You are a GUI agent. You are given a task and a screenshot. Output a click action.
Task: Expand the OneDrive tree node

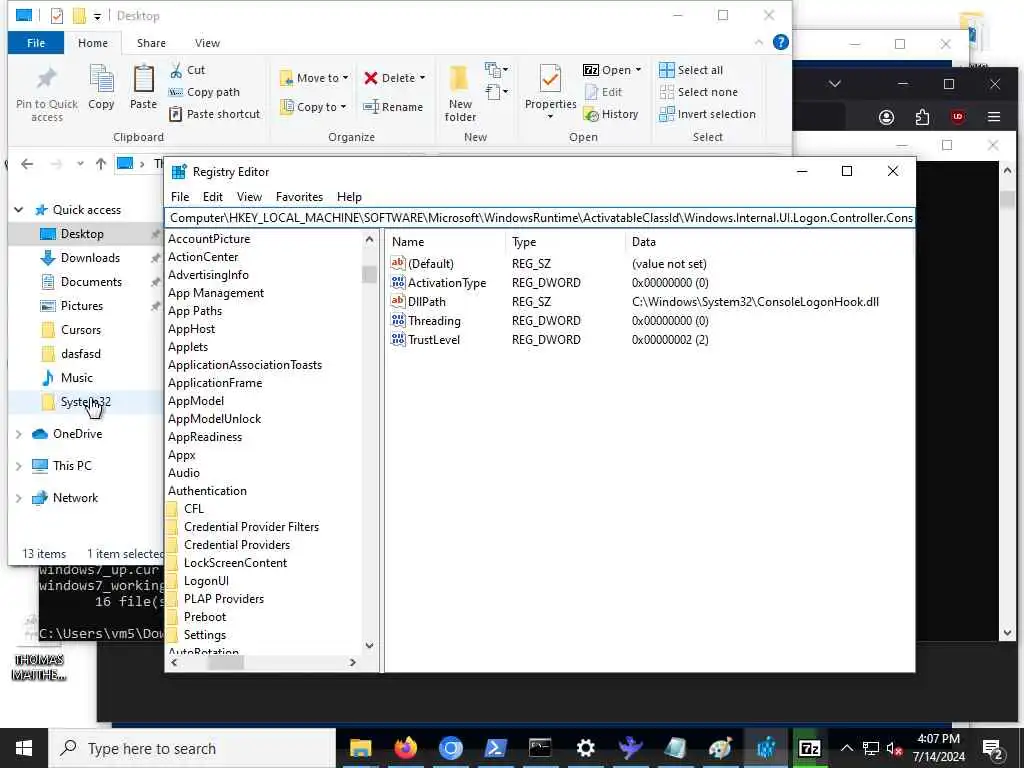19,434
